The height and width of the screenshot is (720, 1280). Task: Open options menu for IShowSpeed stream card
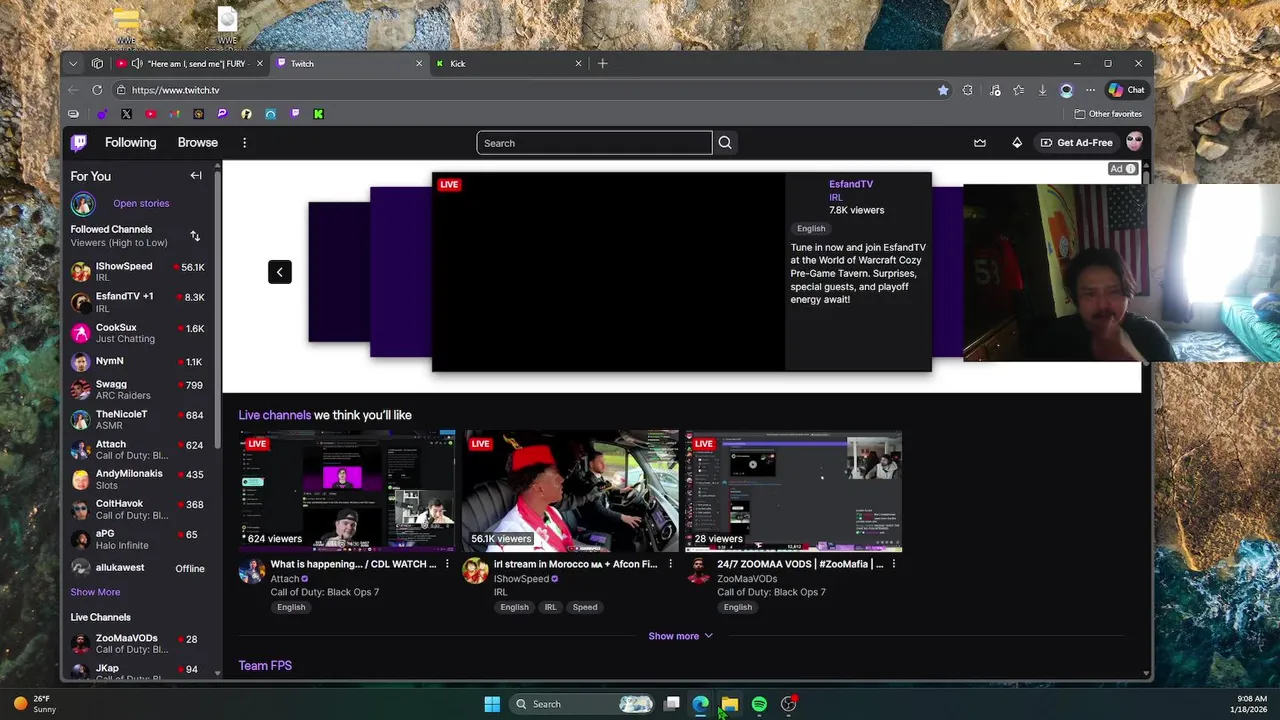[x=670, y=564]
